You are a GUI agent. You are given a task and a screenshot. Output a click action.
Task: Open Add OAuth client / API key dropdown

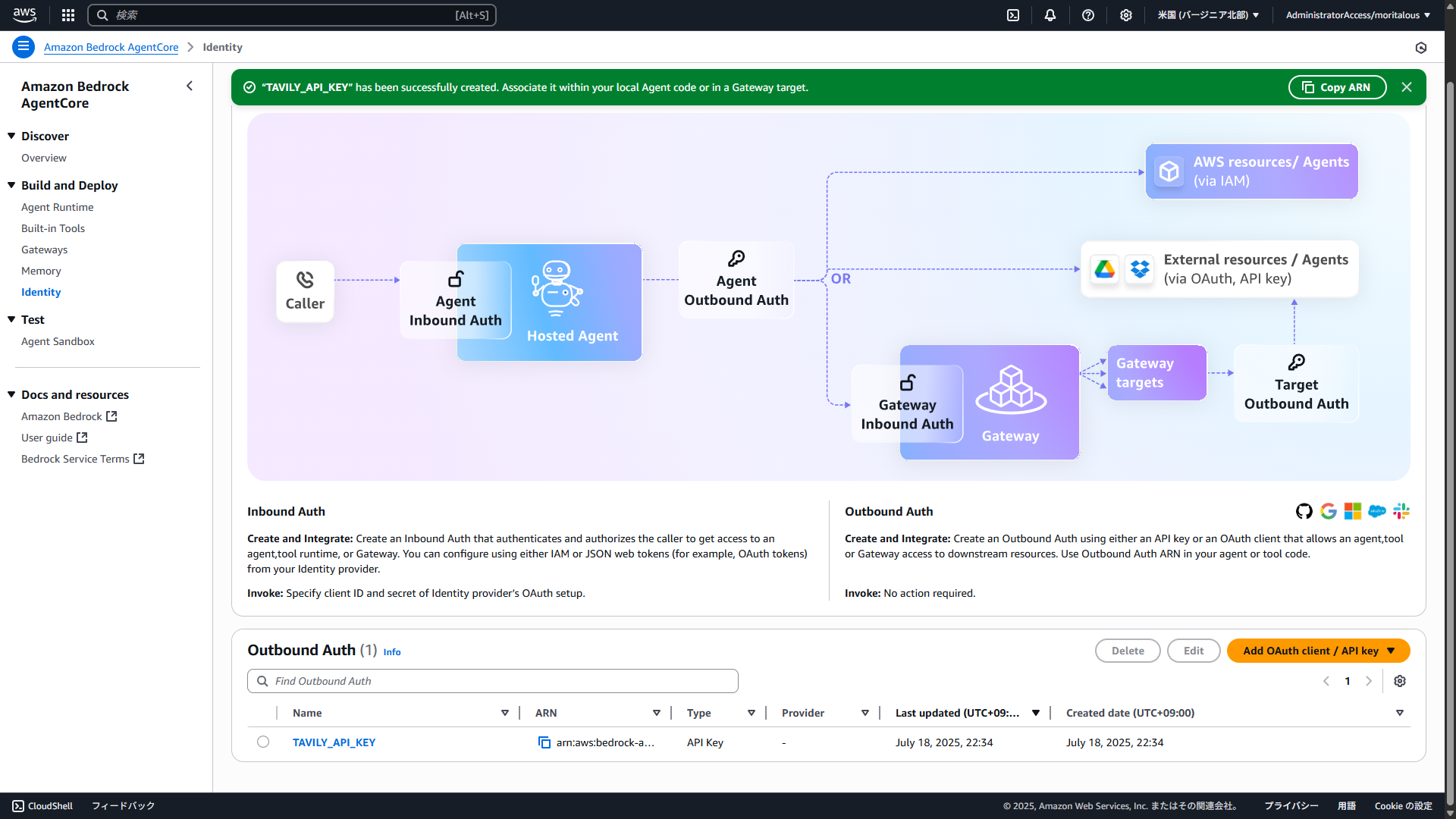point(1318,651)
